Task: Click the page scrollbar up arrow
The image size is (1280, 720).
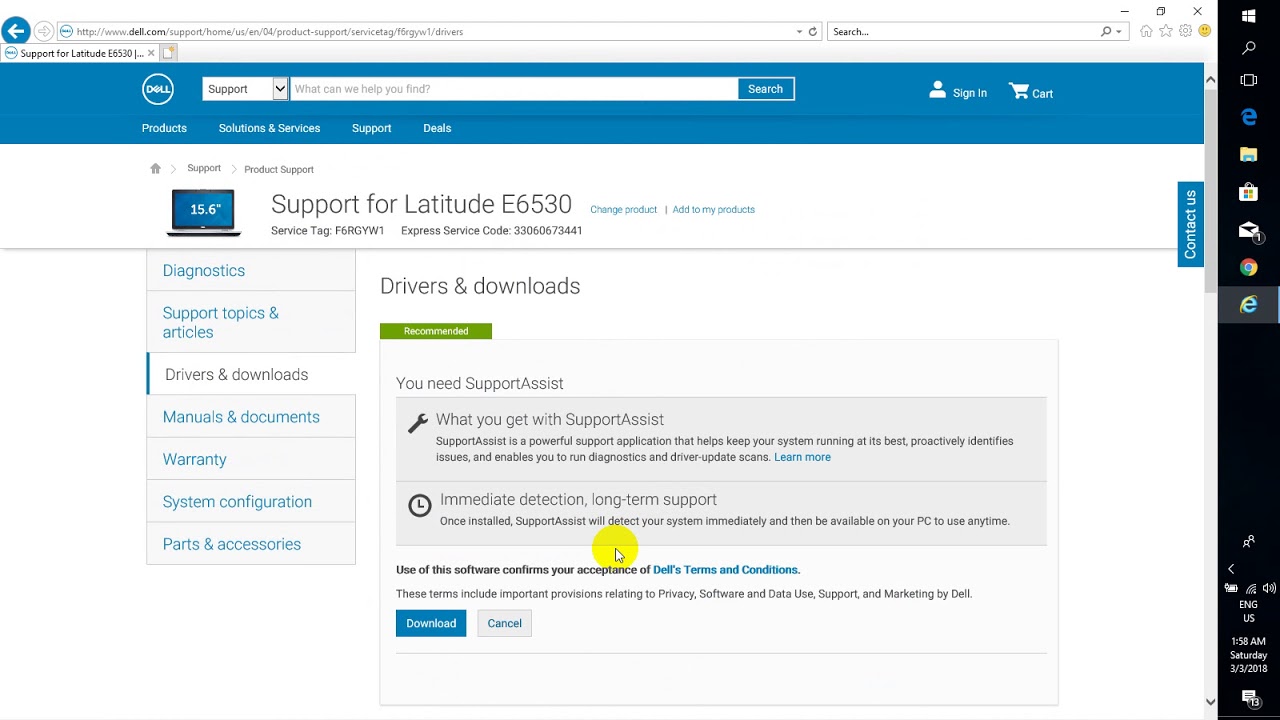Action: (1210, 79)
